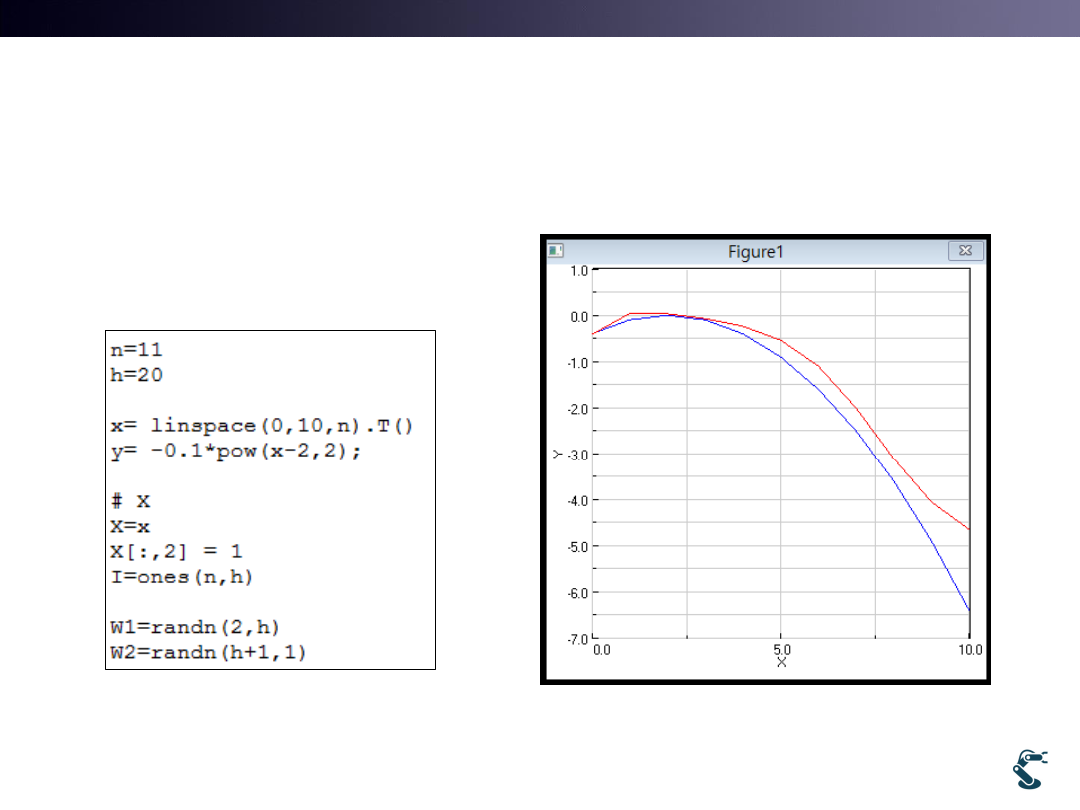Click the W1=randn(2,h) line
The width and height of the screenshot is (1080, 810).
click(195, 628)
